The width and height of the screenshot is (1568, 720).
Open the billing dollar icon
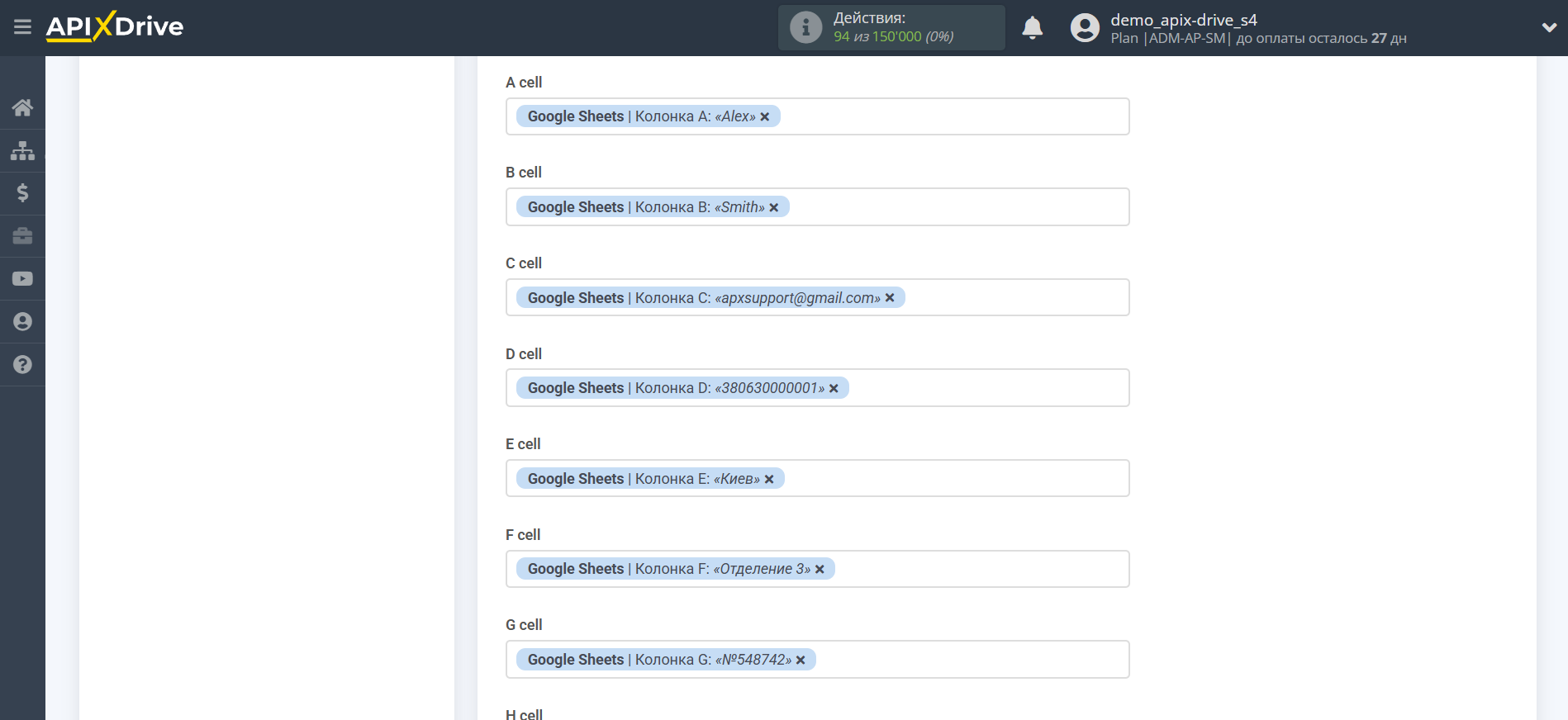coord(22,193)
